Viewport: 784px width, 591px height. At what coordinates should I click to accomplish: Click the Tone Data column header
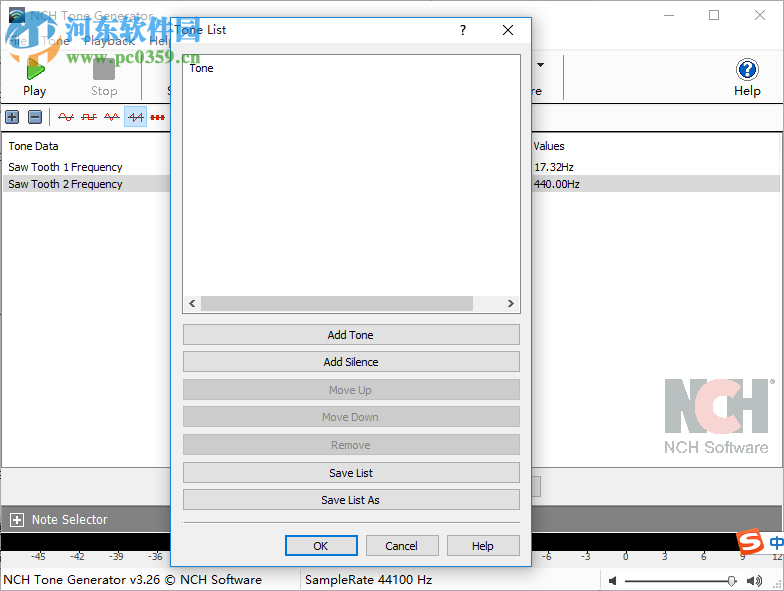(x=34, y=146)
